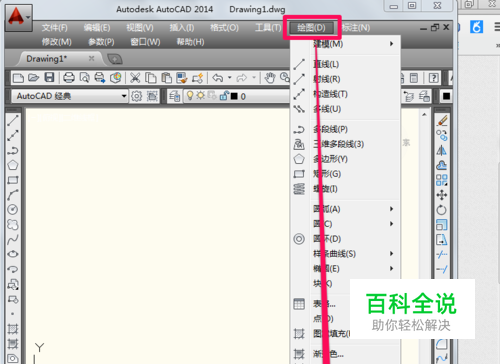Click the Match Properties brush icon
This screenshot has width=500, height=364.
point(182,78)
